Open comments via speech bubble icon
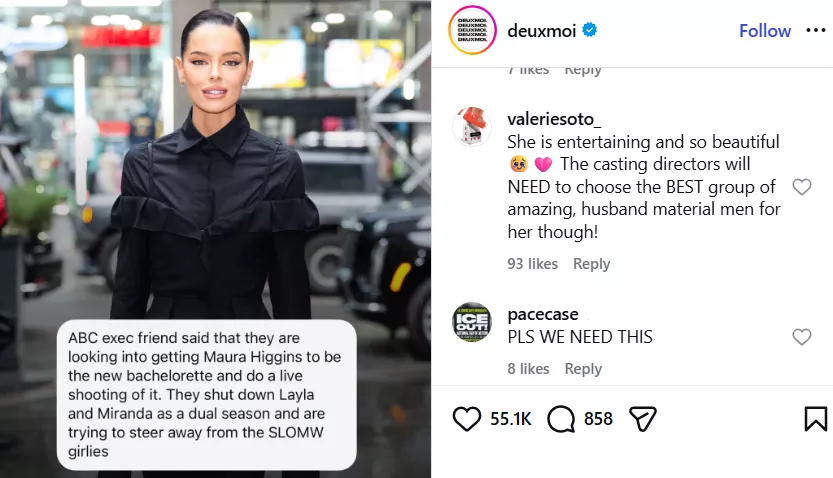This screenshot has width=833, height=478. point(561,419)
